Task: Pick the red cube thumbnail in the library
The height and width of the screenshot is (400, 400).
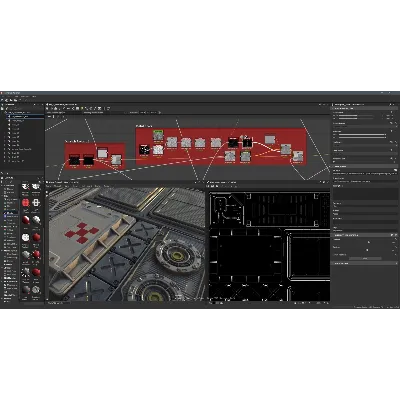Action: [x=26, y=203]
